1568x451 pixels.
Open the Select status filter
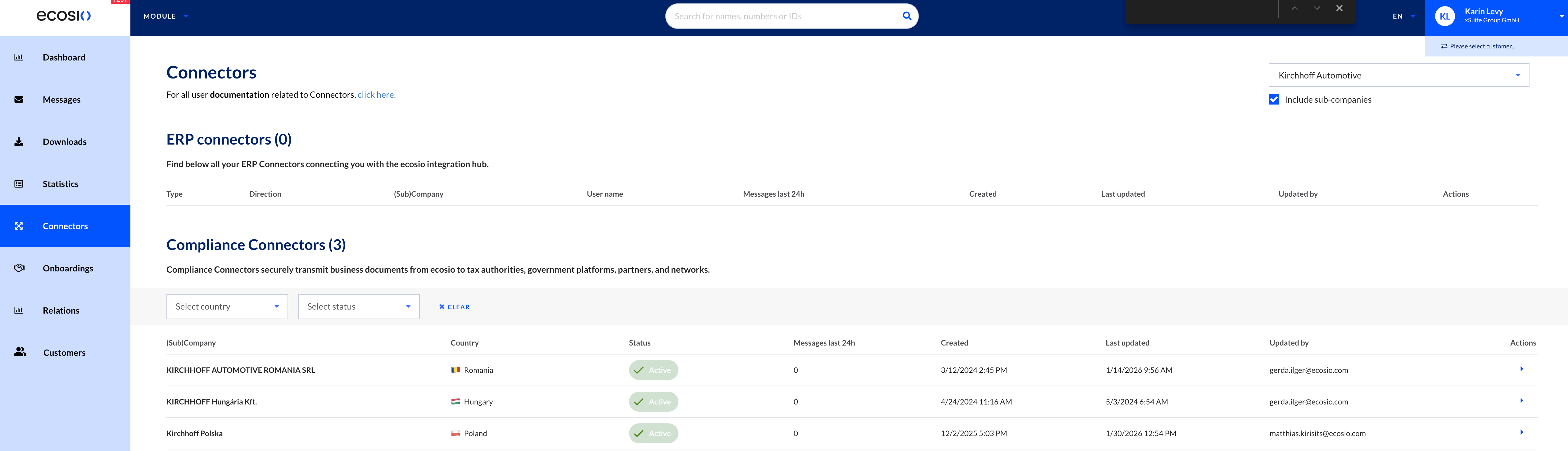click(x=359, y=307)
